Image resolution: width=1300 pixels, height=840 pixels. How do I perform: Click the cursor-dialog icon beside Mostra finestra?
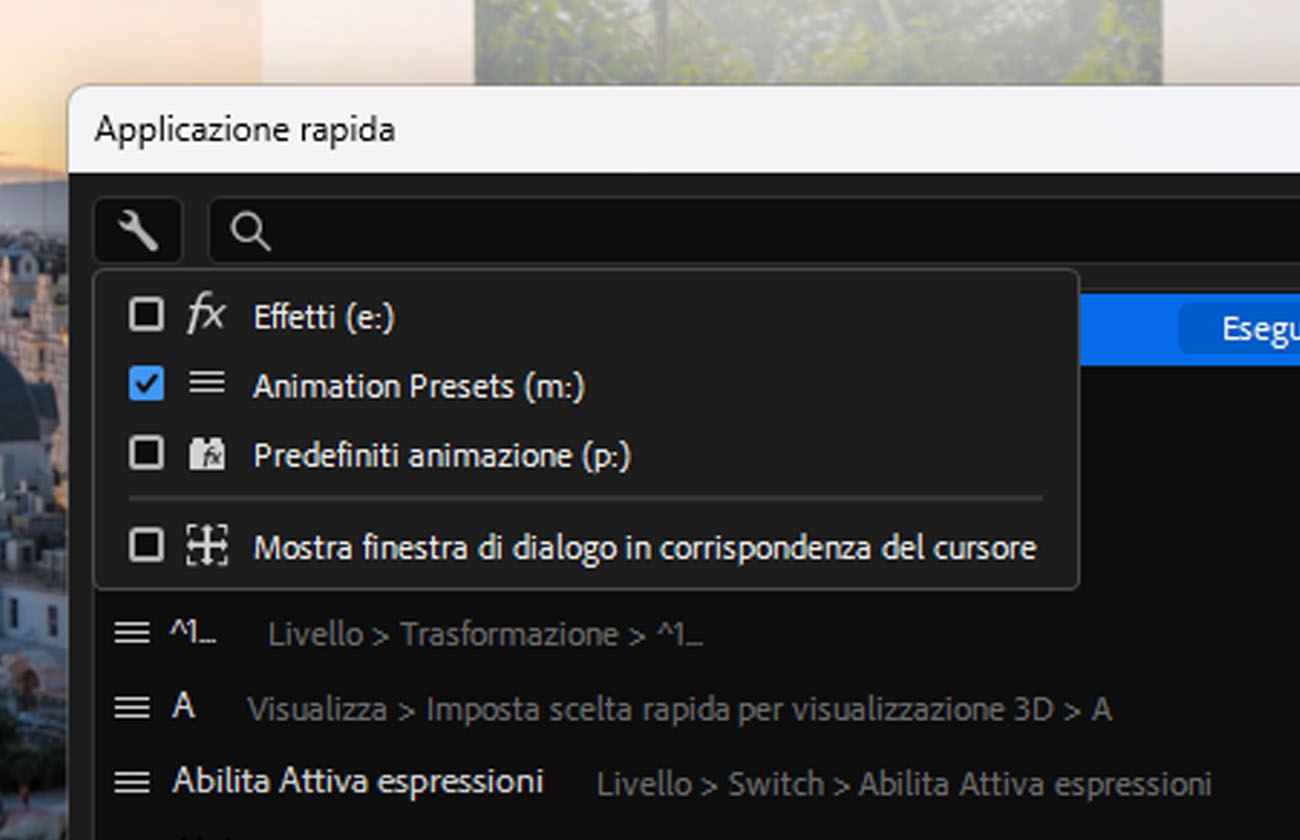click(x=207, y=546)
